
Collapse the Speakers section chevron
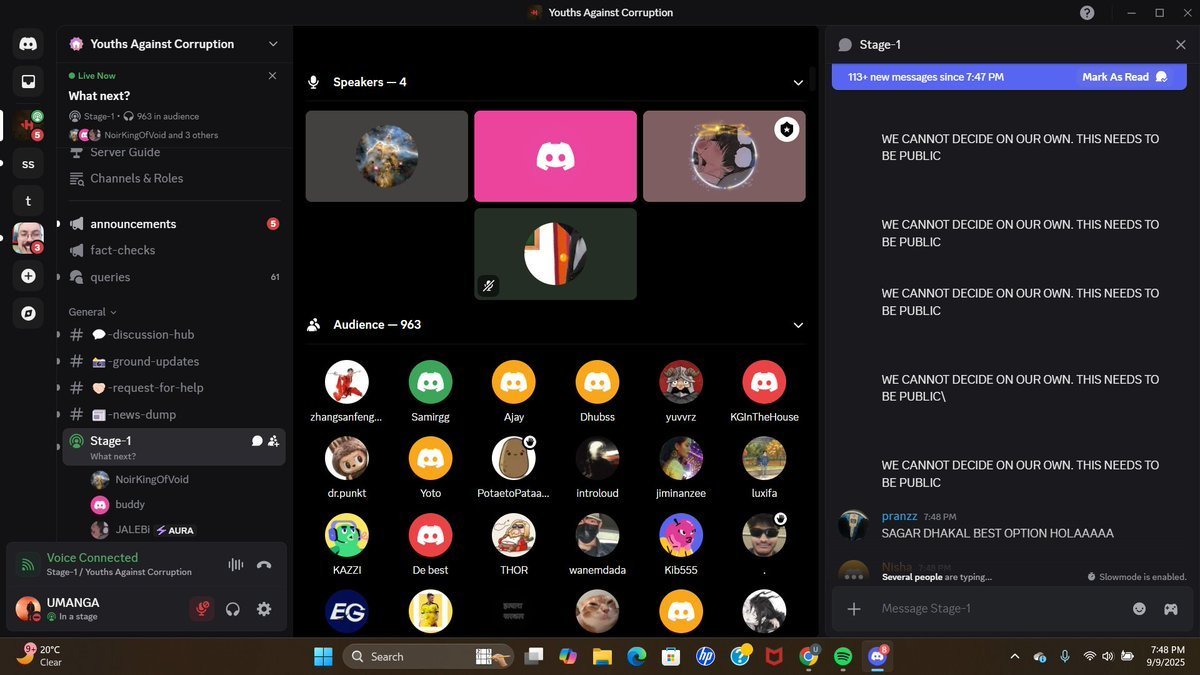798,83
